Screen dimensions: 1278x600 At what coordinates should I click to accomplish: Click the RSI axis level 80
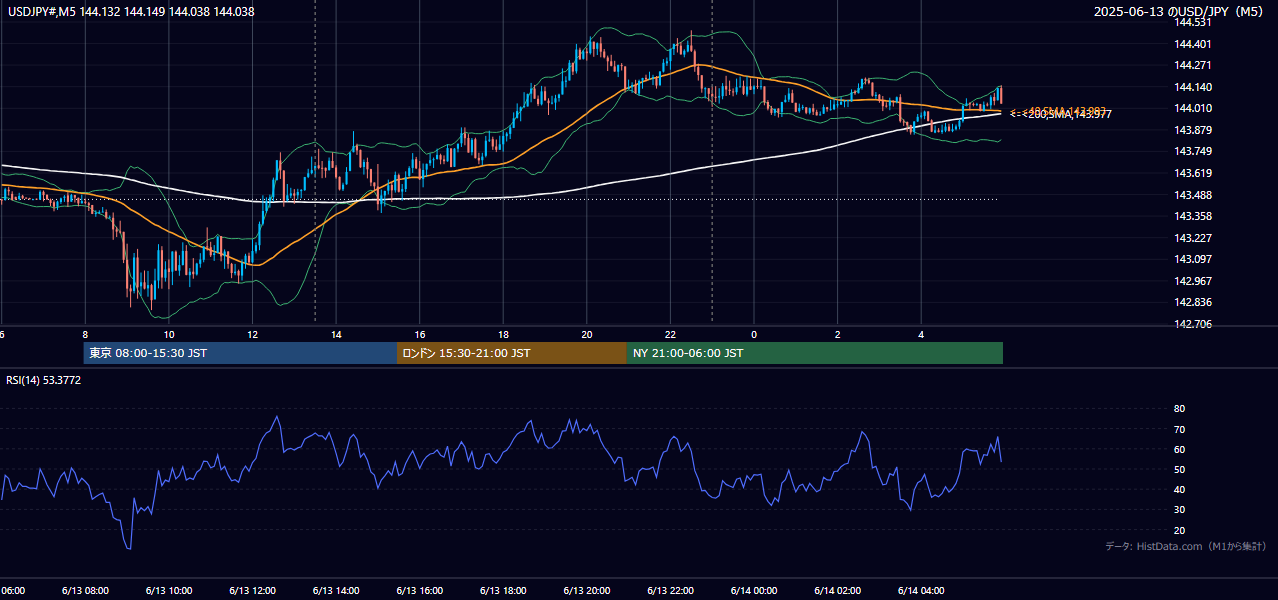(x=1179, y=409)
